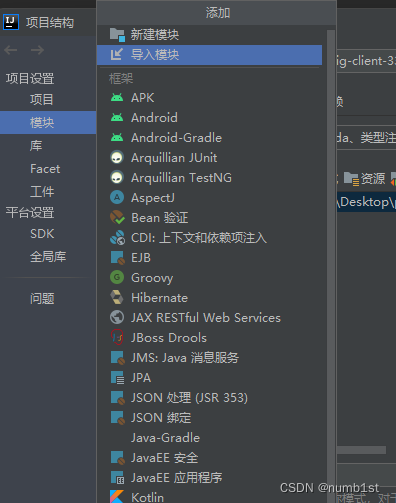Open 全局库 settings page
This screenshot has height=503, width=396.
click(x=48, y=257)
